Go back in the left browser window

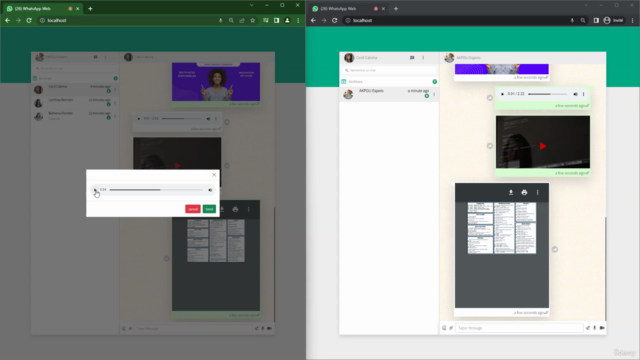point(8,20)
